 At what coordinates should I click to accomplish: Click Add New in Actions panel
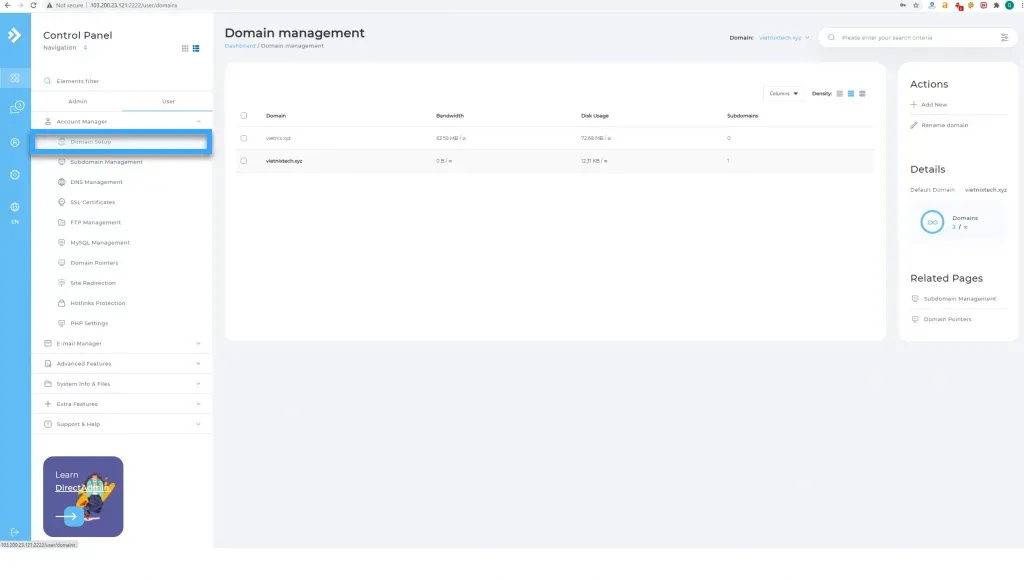coord(933,105)
